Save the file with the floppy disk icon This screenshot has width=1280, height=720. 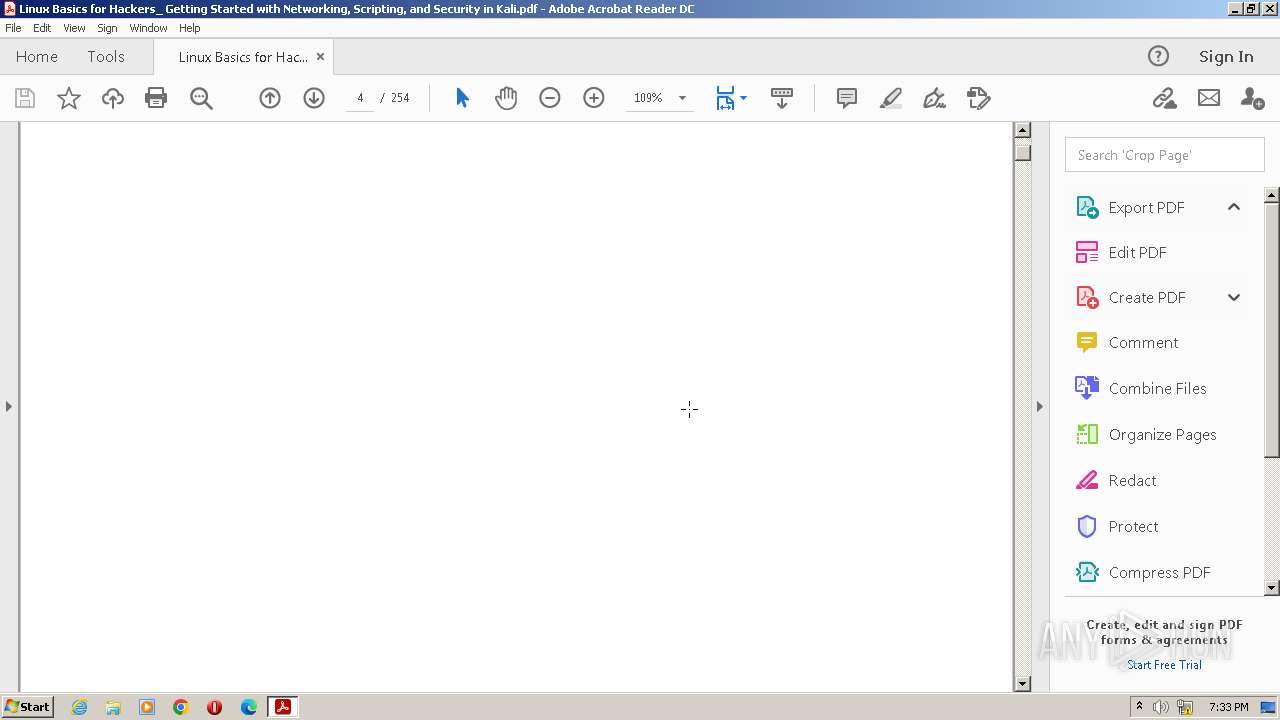(x=25, y=98)
